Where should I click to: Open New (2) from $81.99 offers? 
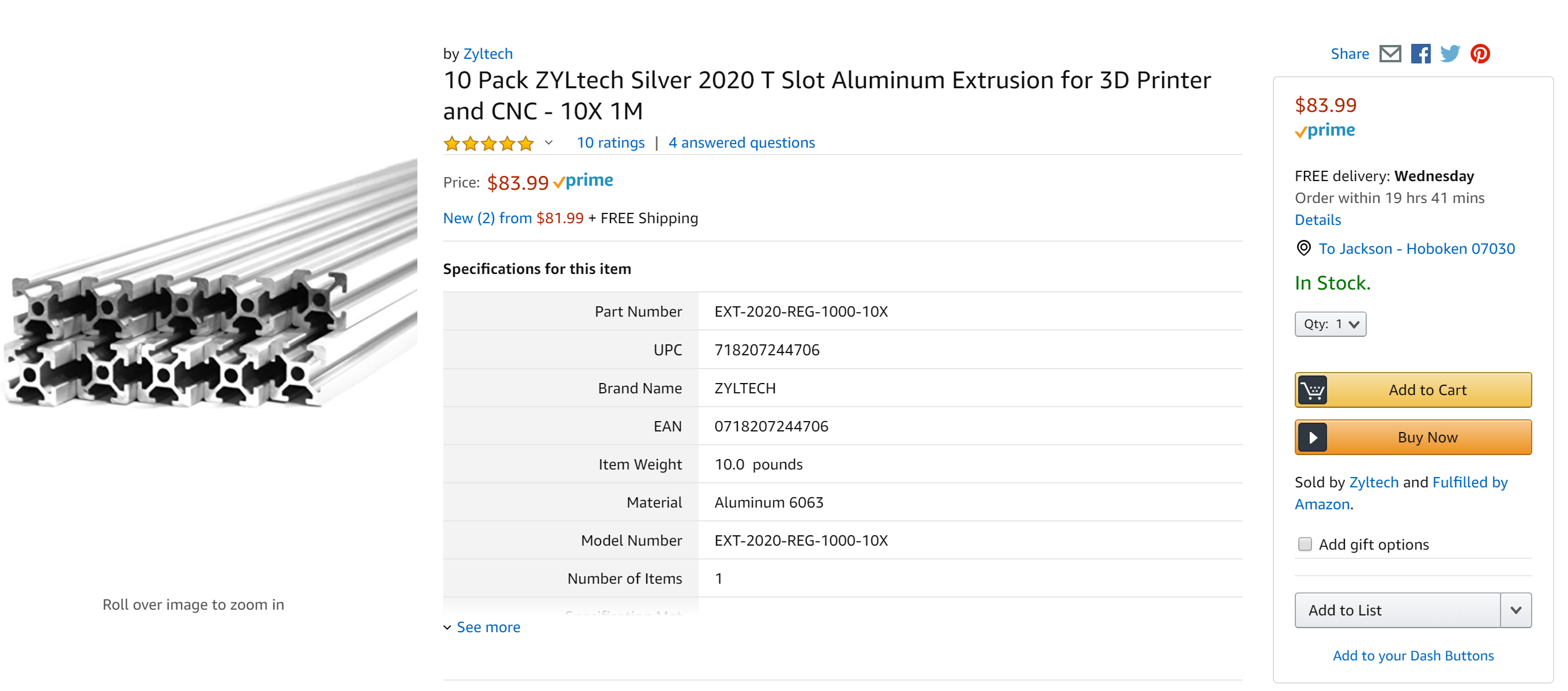[x=512, y=218]
